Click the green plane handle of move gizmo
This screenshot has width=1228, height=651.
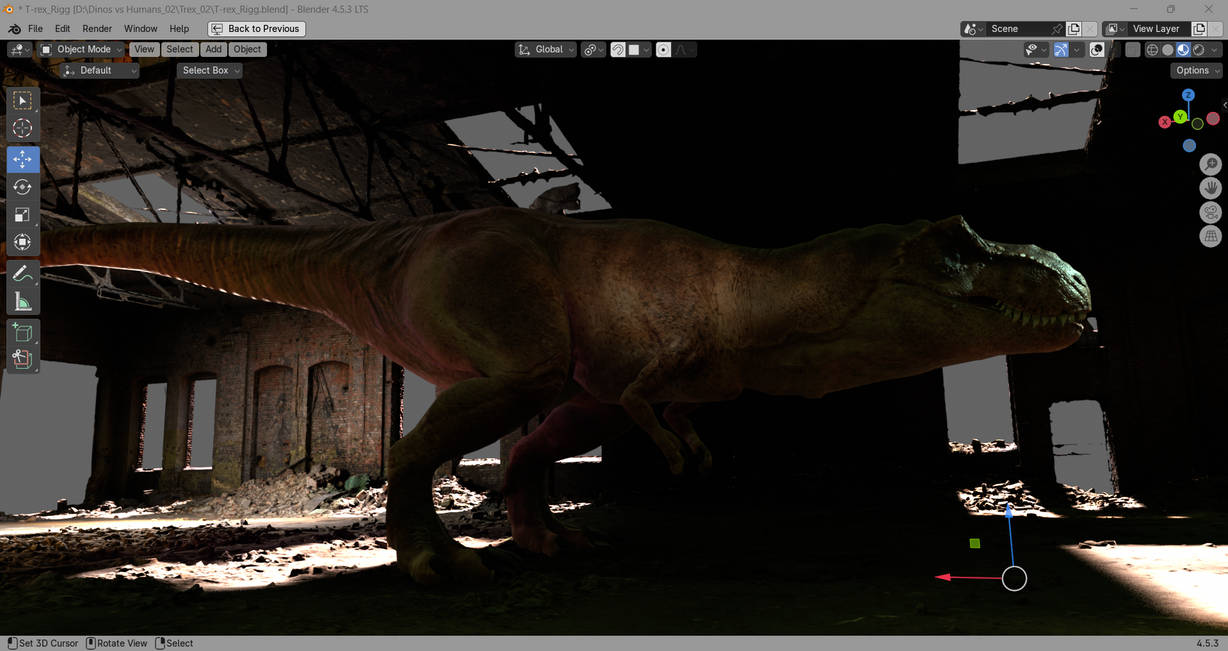click(975, 543)
